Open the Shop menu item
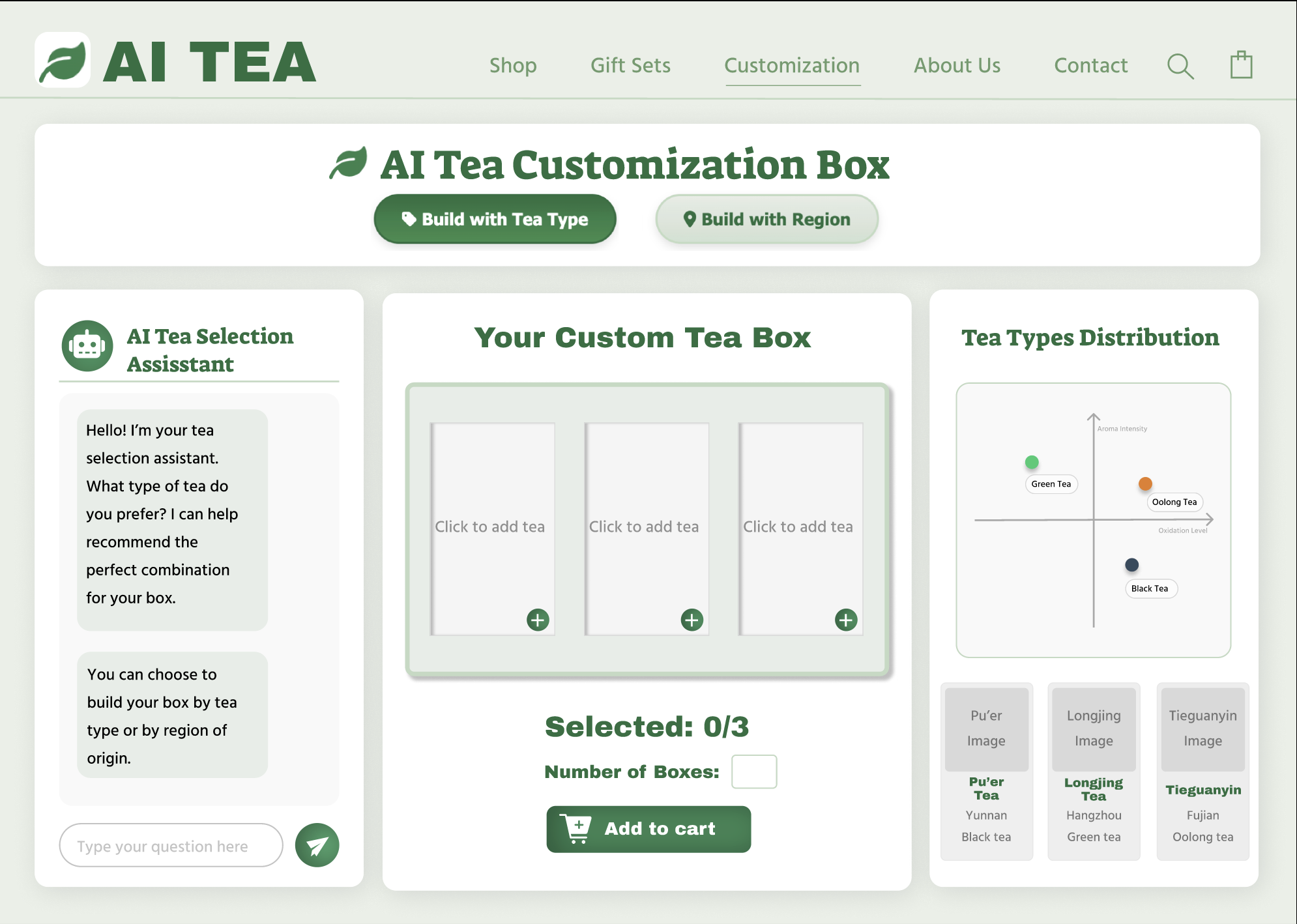This screenshot has height=924, width=1297. pos(513,65)
